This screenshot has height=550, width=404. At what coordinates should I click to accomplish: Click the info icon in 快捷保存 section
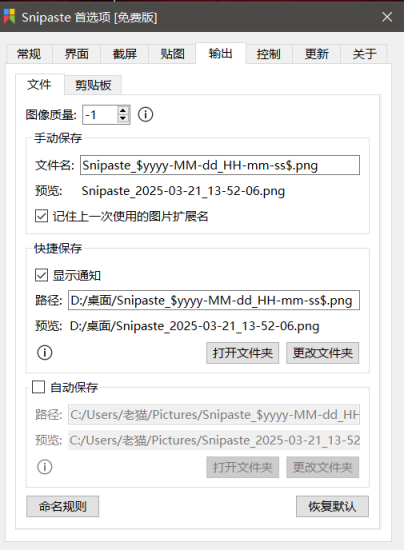point(45,352)
